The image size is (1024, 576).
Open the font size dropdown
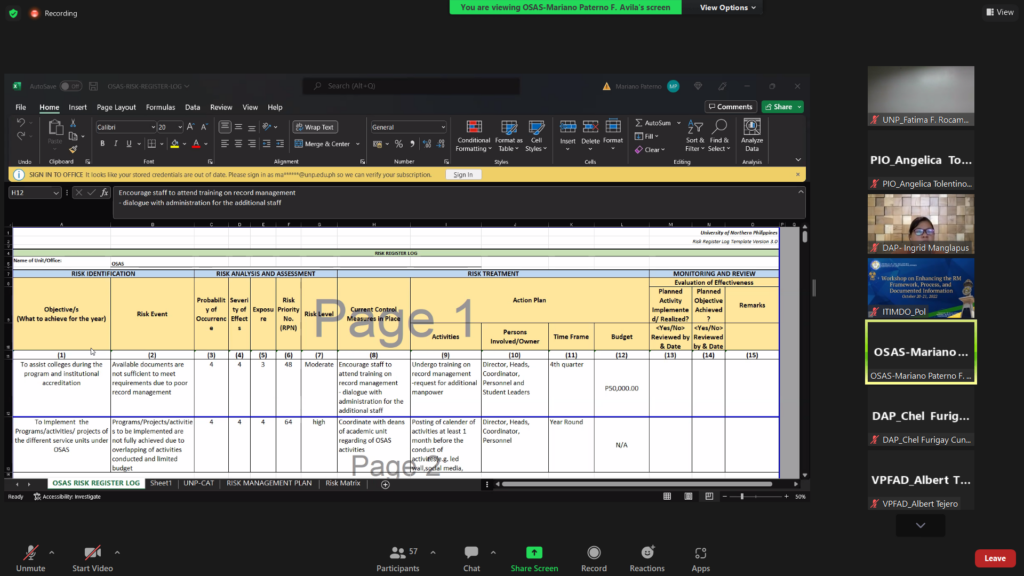pyautogui.click(x=180, y=127)
